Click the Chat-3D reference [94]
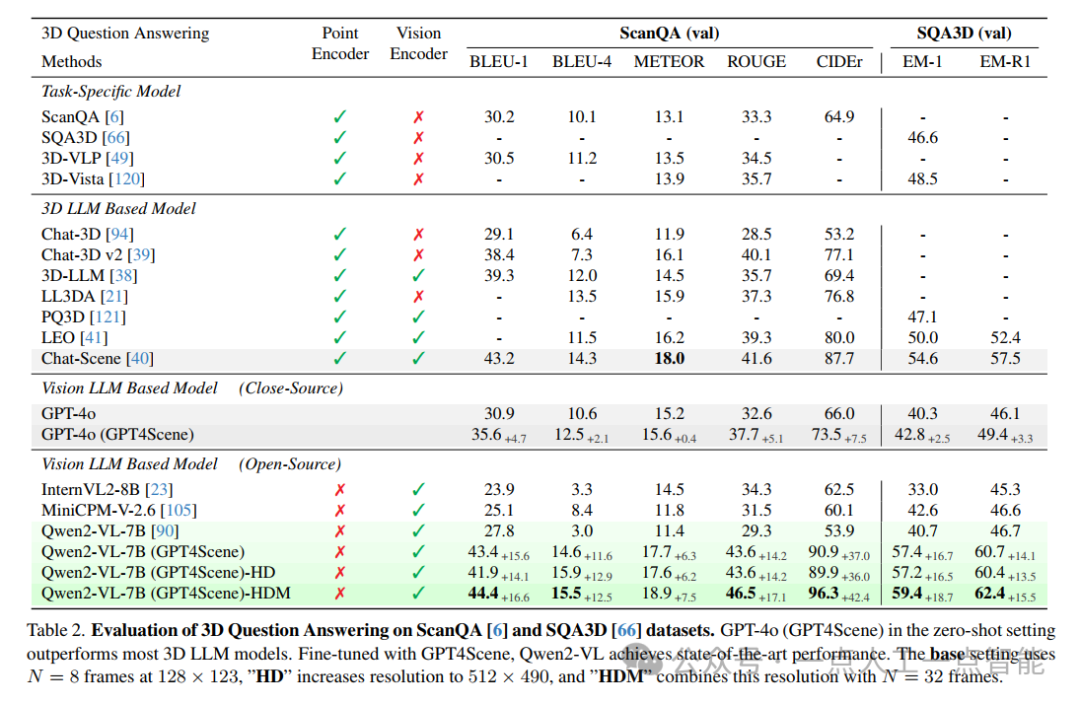 click(x=120, y=234)
